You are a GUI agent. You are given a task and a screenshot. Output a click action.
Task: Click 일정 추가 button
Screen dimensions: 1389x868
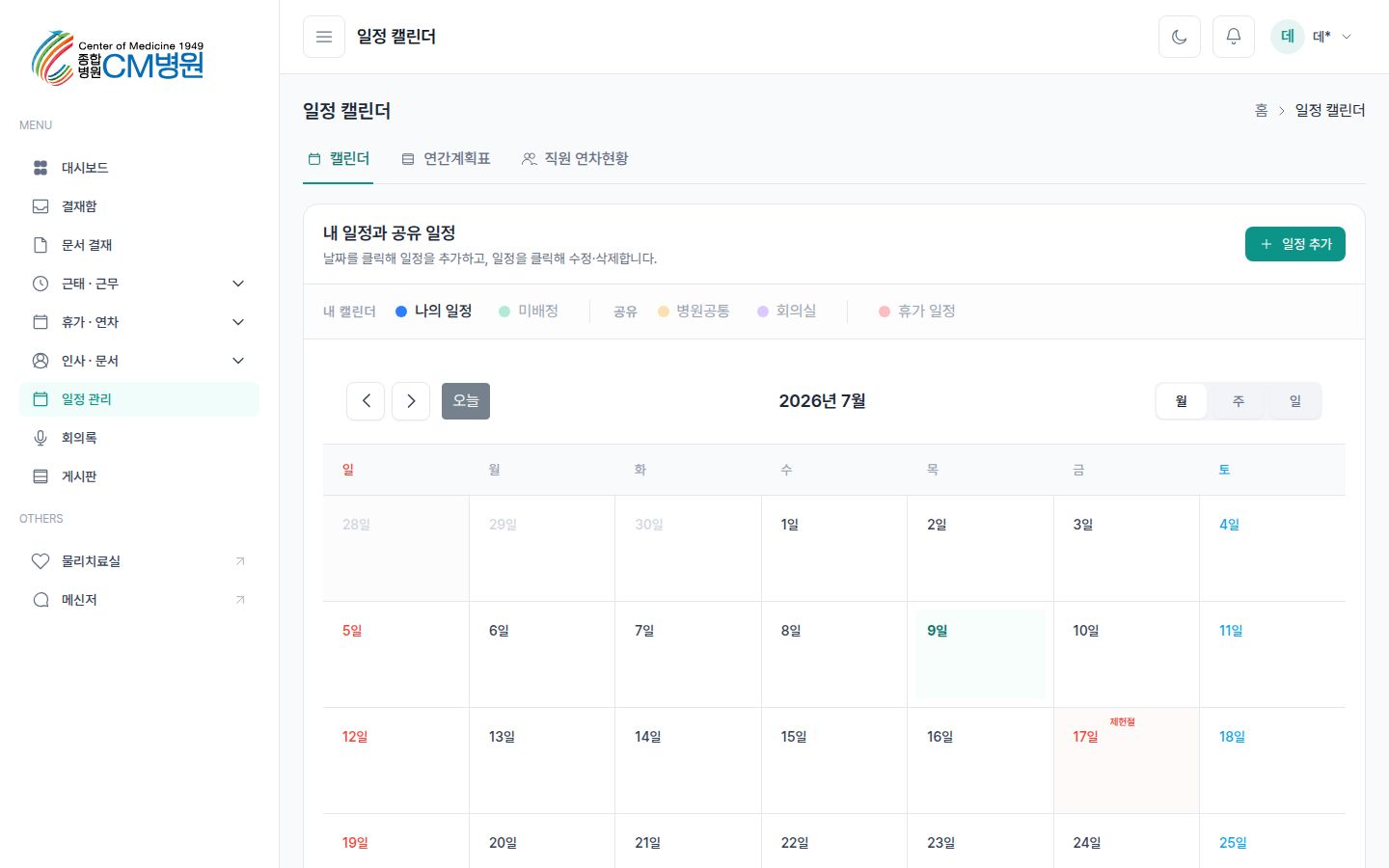point(1294,244)
